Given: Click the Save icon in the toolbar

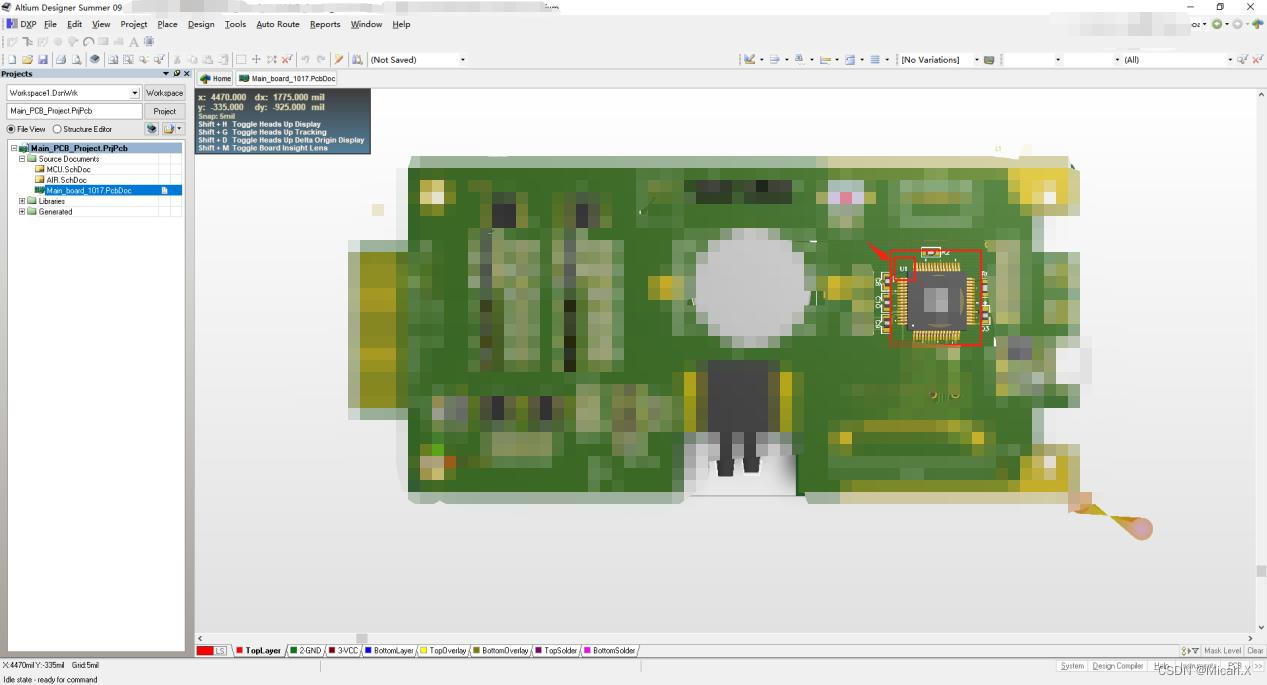Looking at the screenshot, I should click(44, 59).
